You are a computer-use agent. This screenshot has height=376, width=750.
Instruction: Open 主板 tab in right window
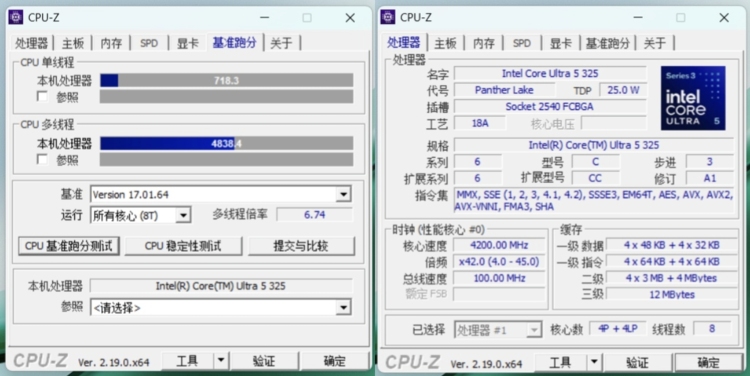click(445, 44)
